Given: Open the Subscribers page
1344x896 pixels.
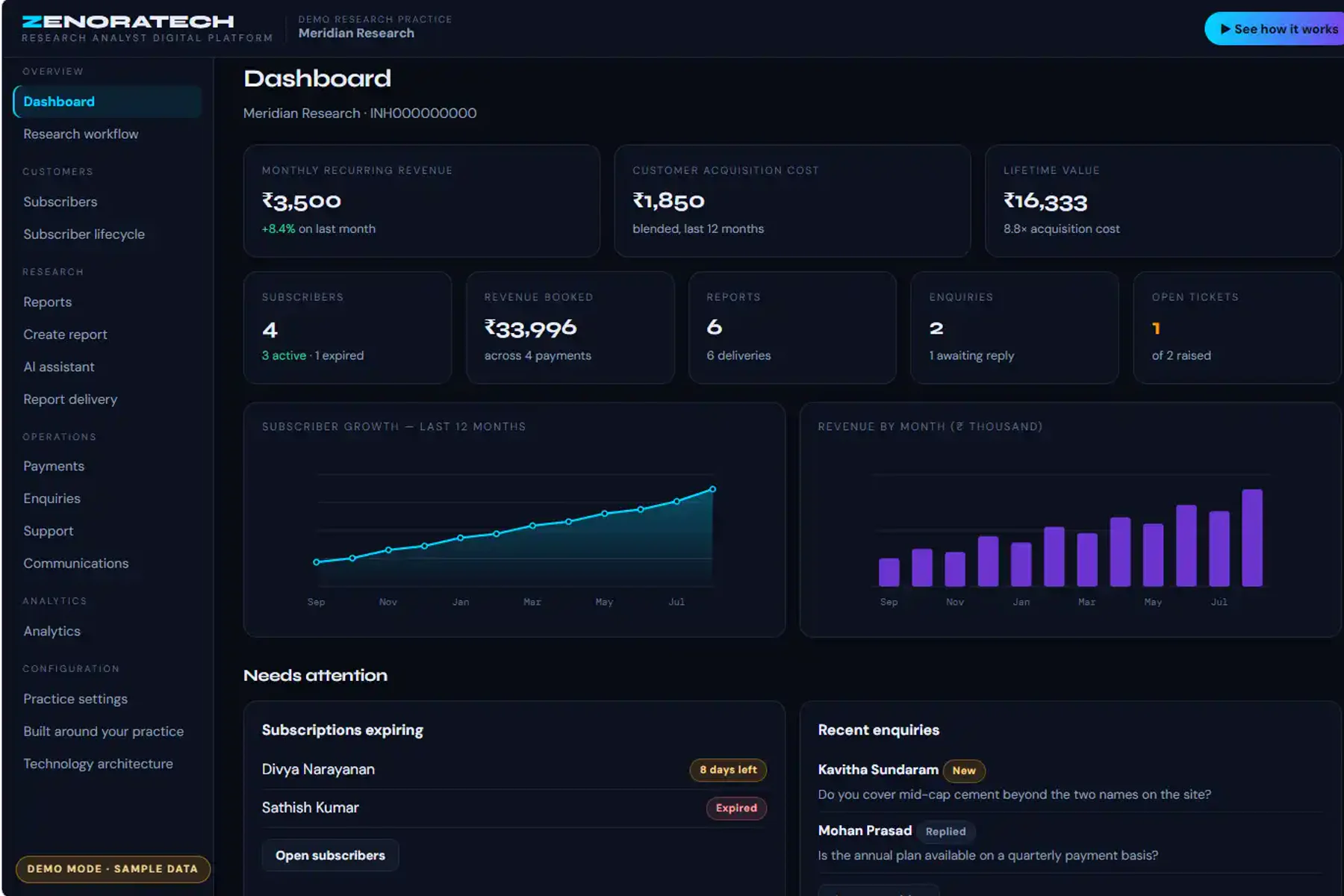Looking at the screenshot, I should click(x=60, y=202).
